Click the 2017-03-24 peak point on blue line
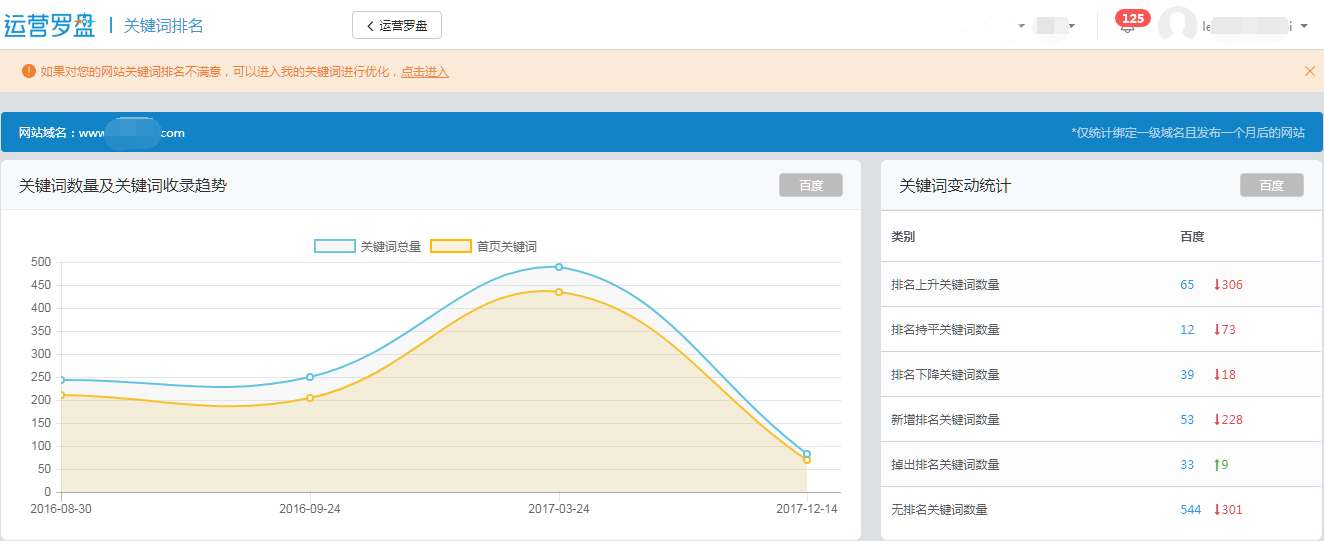 tap(559, 267)
